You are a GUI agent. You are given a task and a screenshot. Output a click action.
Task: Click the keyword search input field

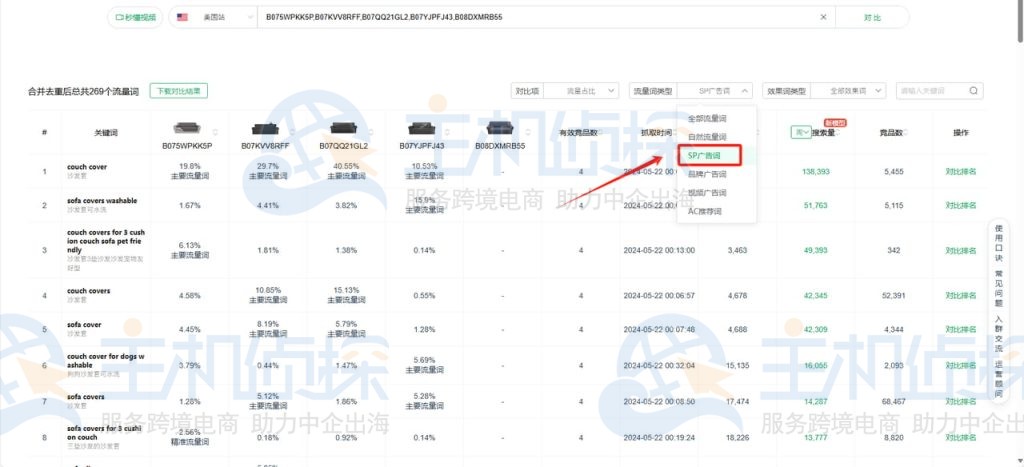point(932,91)
